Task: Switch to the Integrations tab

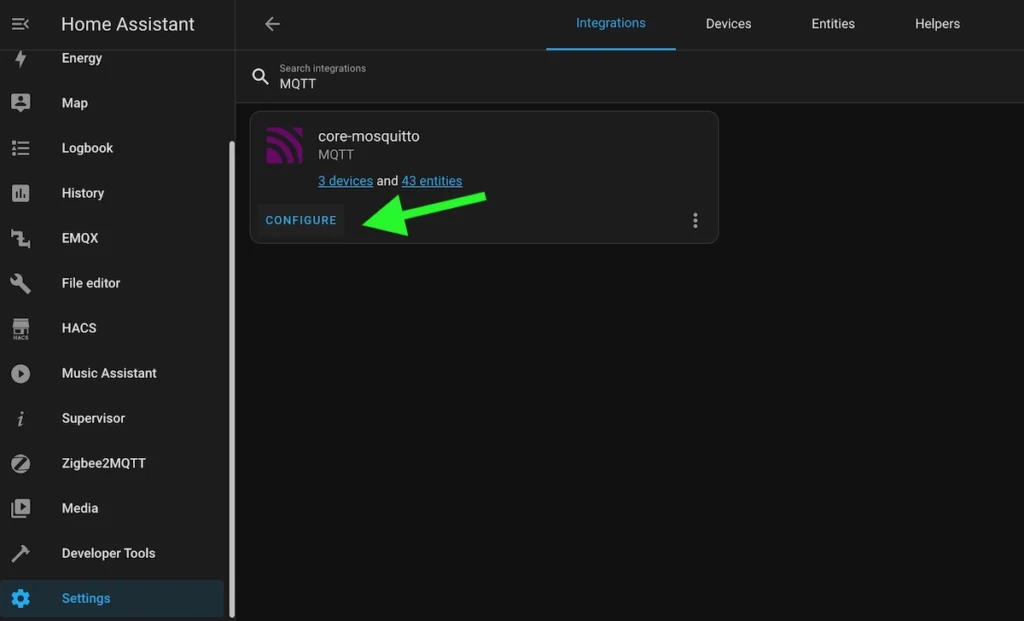Action: [611, 24]
